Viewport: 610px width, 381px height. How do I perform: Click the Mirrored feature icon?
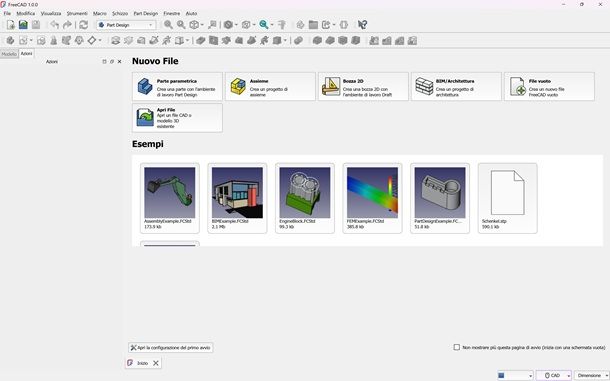point(374,40)
